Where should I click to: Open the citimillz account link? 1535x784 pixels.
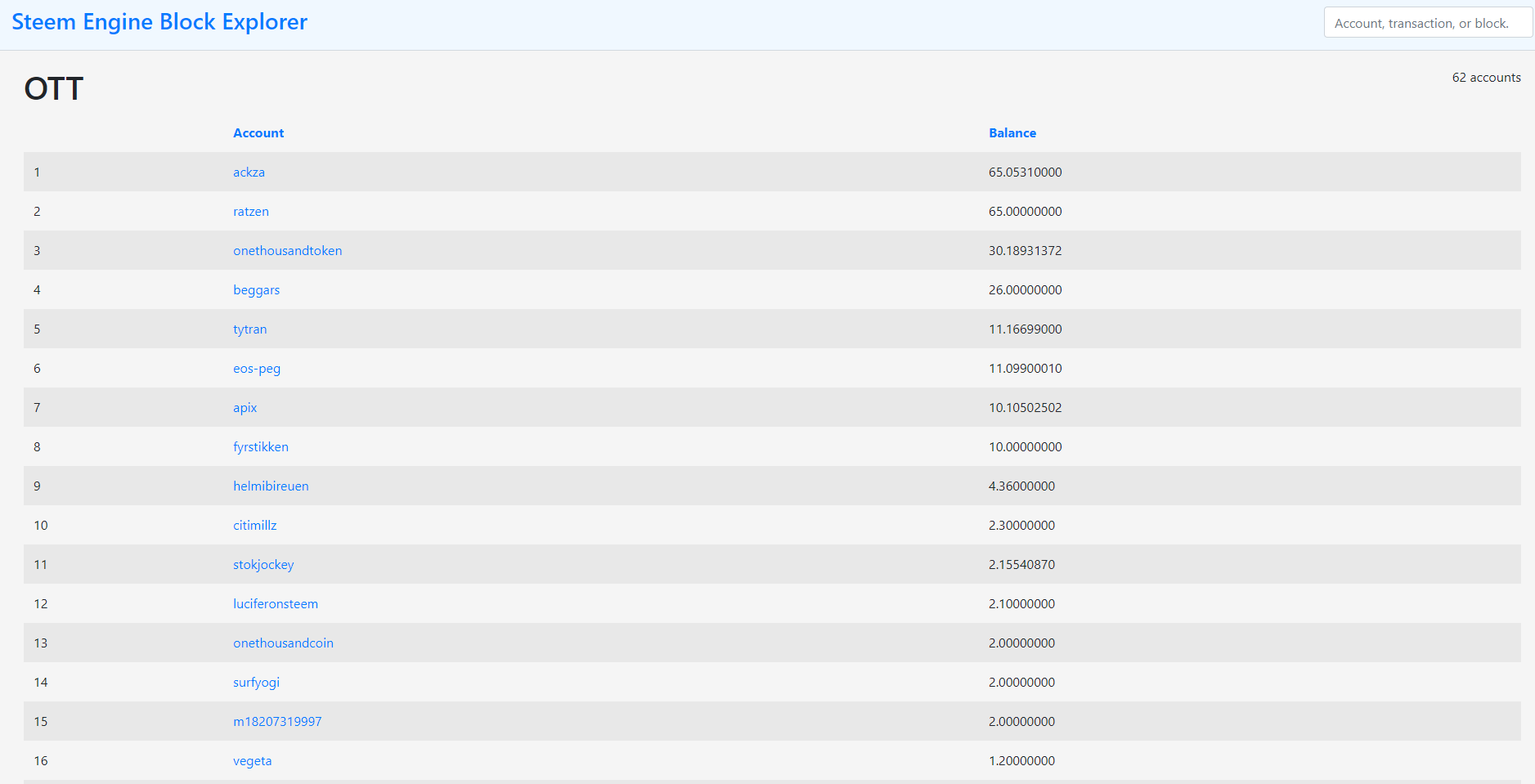255,525
